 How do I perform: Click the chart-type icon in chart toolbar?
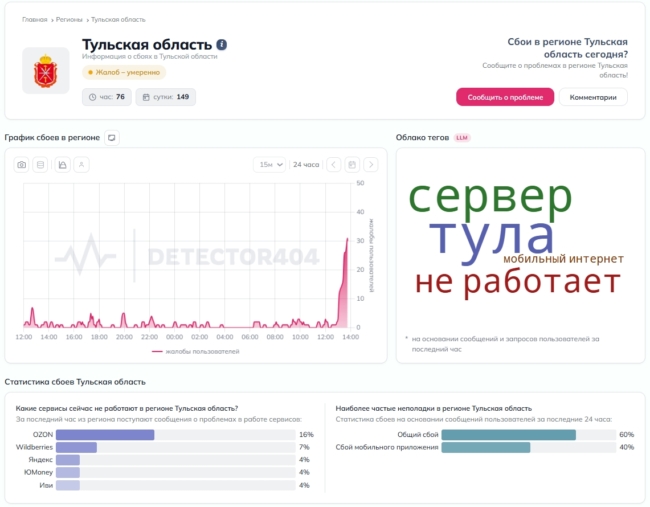62,165
